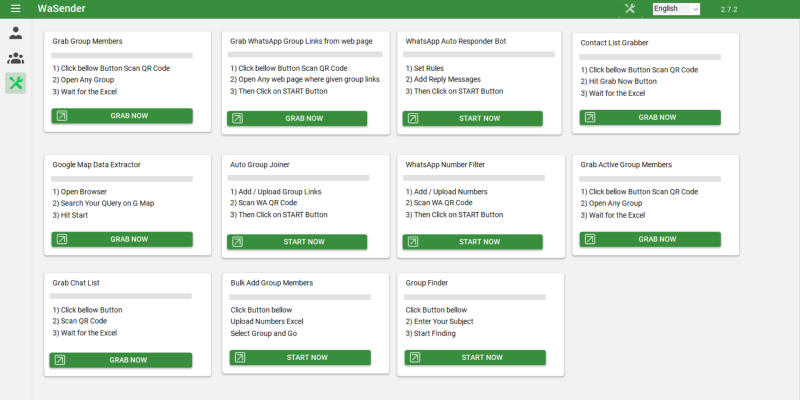Viewport: 800px width, 400px height.
Task: Click the text 'Upload Numbers Excel'
Action: click(267, 321)
